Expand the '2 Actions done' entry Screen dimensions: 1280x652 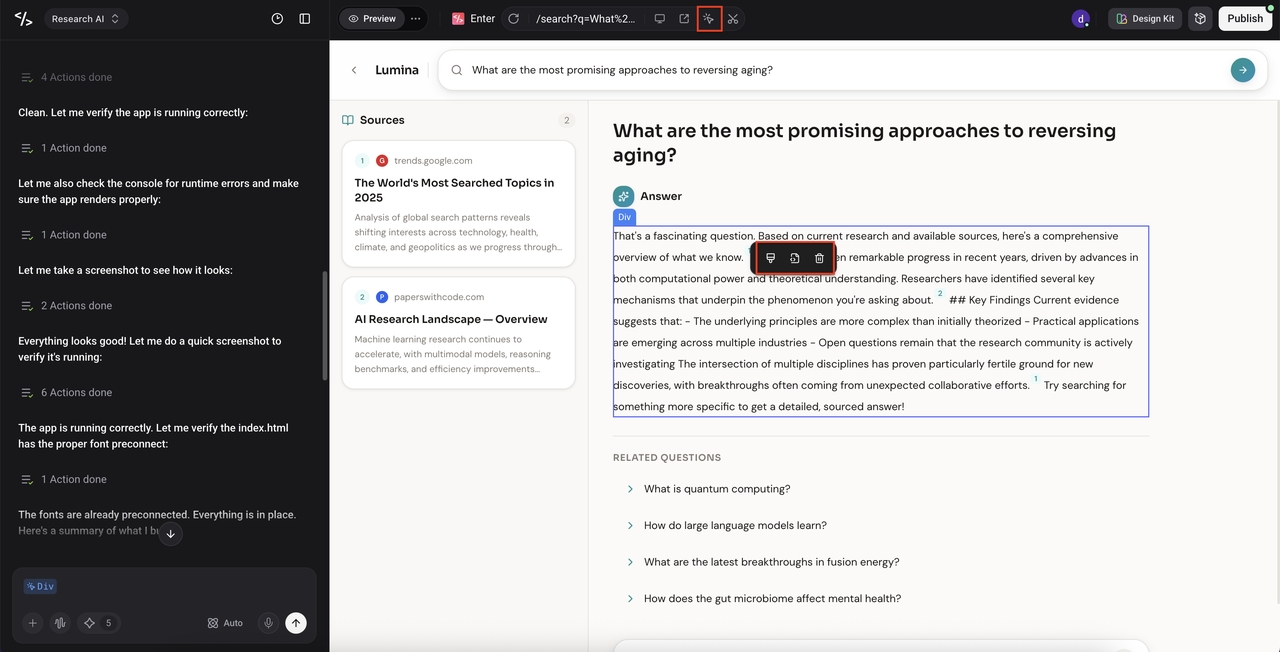66,306
